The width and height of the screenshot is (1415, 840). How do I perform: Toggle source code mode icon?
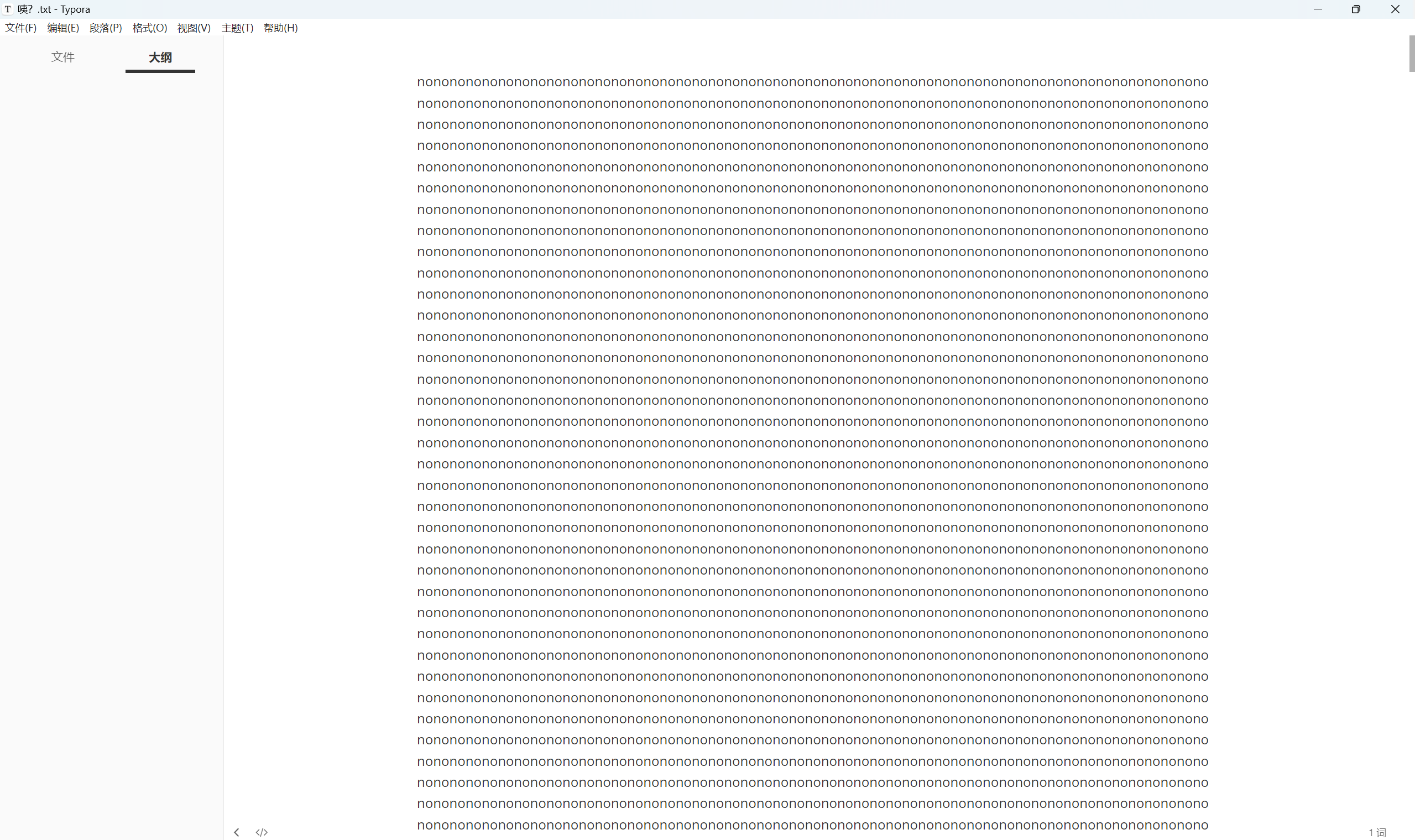click(262, 832)
